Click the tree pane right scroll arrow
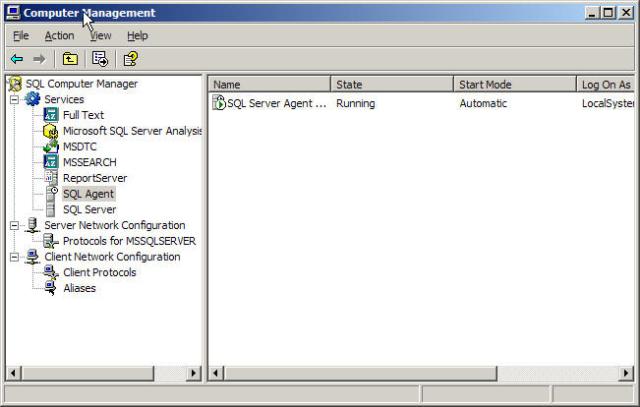 193,373
